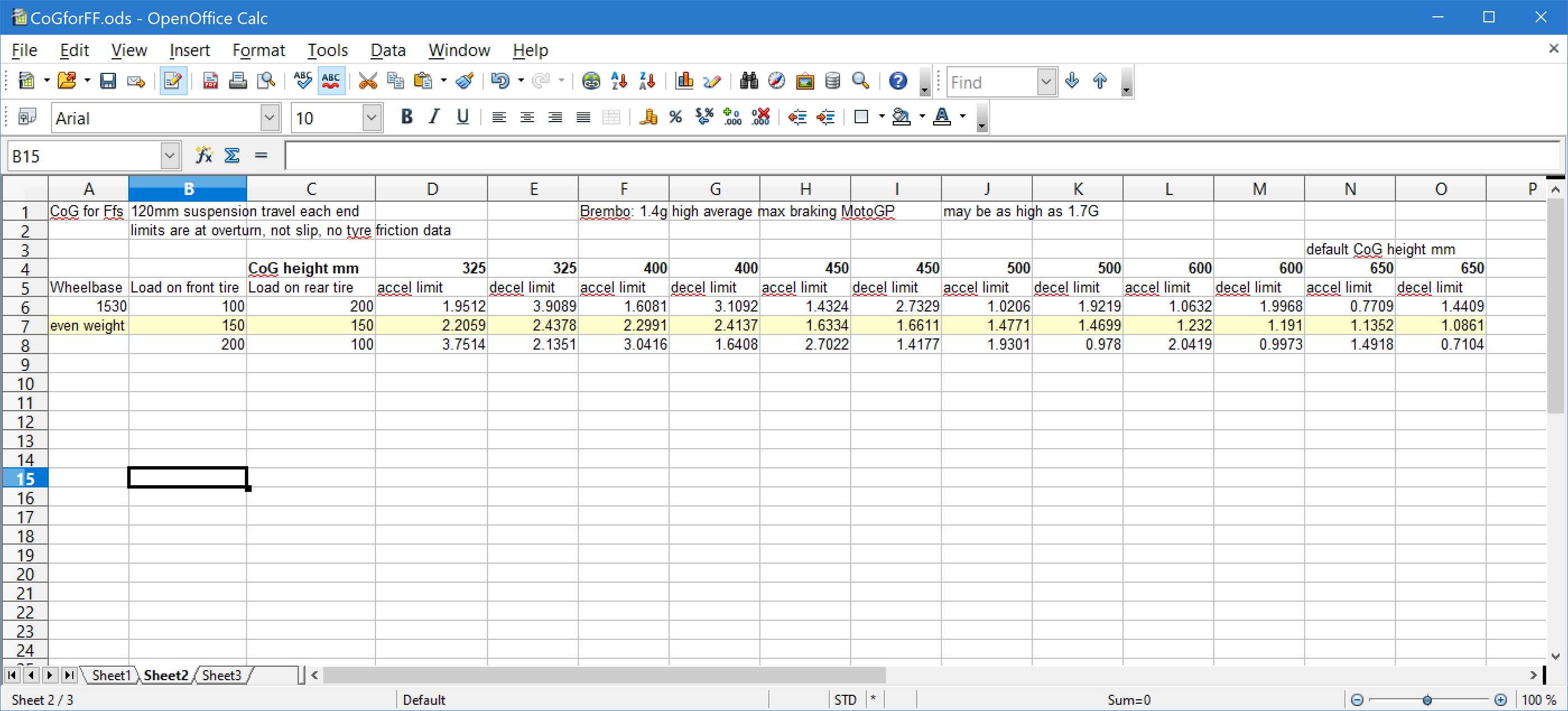Open Find & Replace with binoculars icon
The height and width of the screenshot is (711, 1568).
749,81
